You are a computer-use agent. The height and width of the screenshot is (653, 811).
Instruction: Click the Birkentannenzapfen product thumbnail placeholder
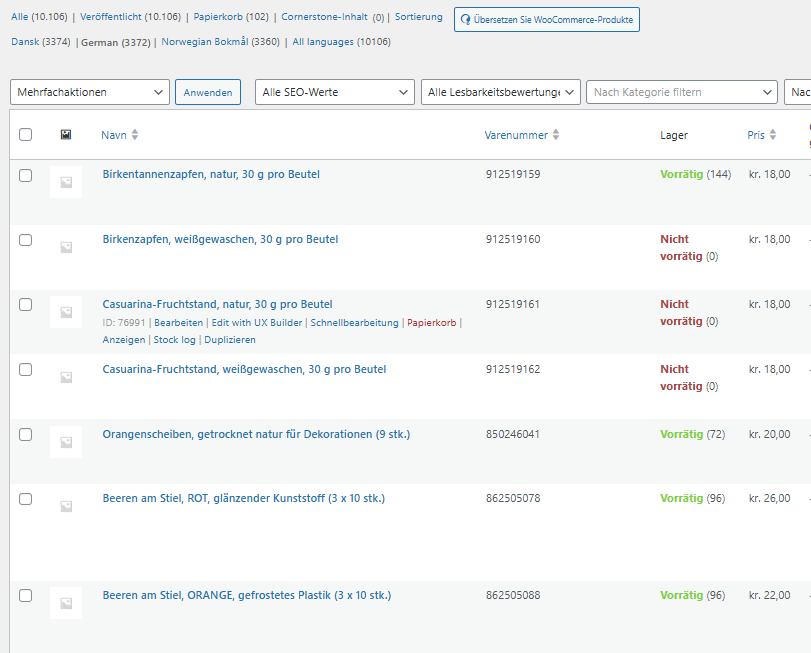pos(66,182)
